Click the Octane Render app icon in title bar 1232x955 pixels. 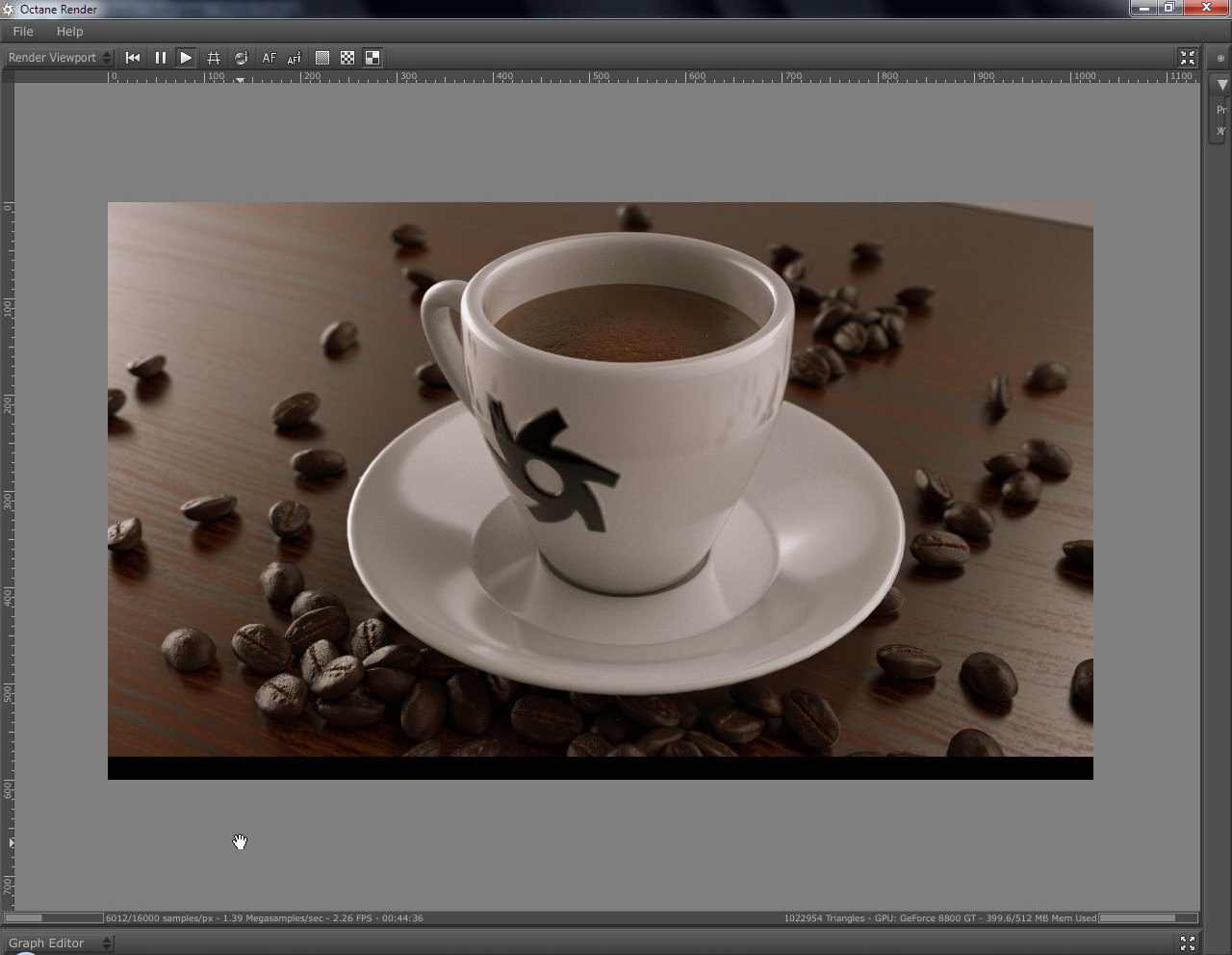[9, 9]
